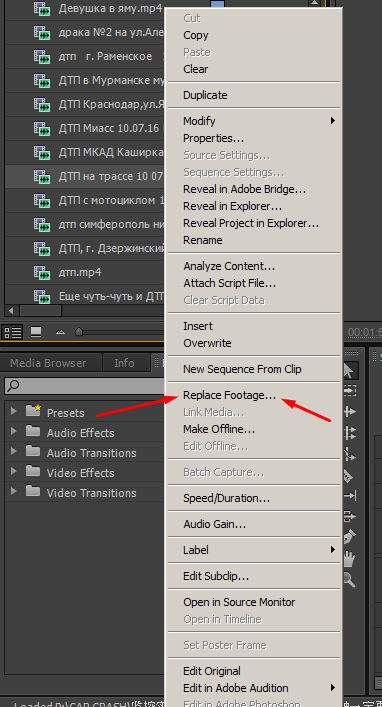Select the Rolling Edit tool
Image resolution: width=382 pixels, height=707 pixels.
[x=350, y=433]
